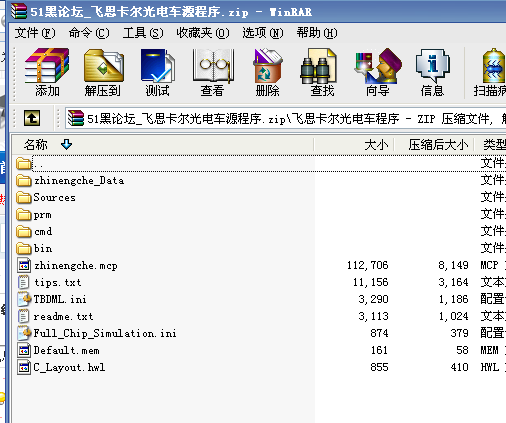Select the zhinengche_Data folder name
Screen dimensions: 506x423
79,181
